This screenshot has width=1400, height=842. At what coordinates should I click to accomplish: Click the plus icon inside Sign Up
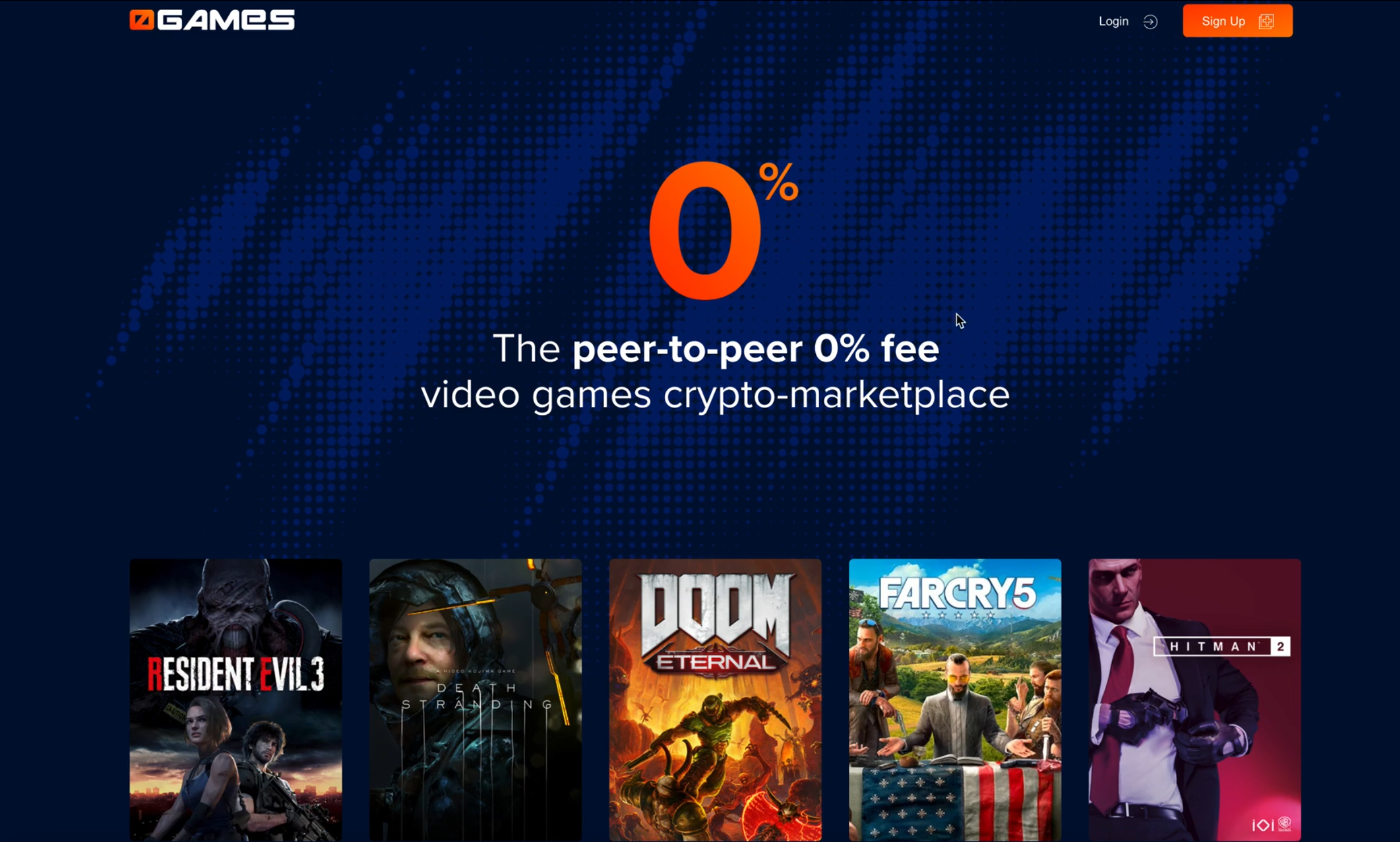click(1266, 21)
